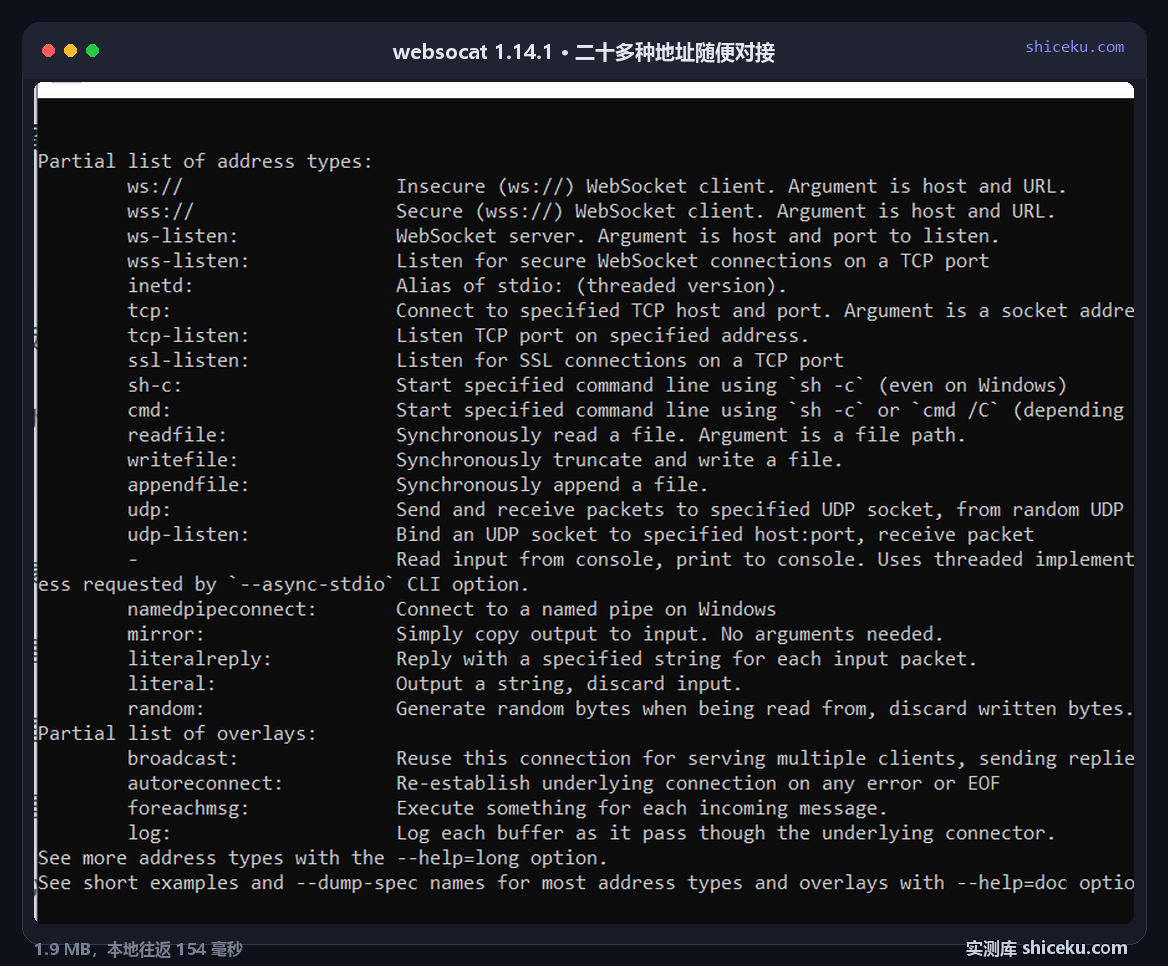
Task: Click 'Execute something for each incoming message.'
Action: (641, 808)
